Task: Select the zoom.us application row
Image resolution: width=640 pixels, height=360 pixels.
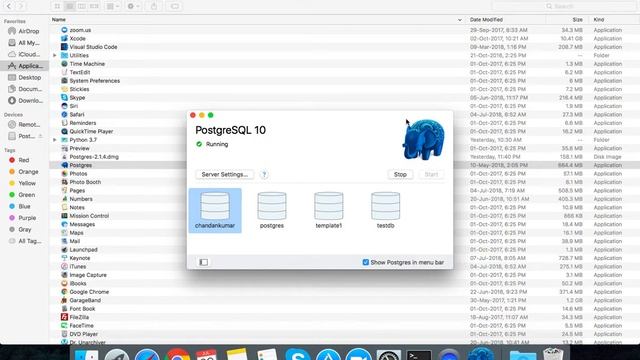Action: tap(344, 30)
